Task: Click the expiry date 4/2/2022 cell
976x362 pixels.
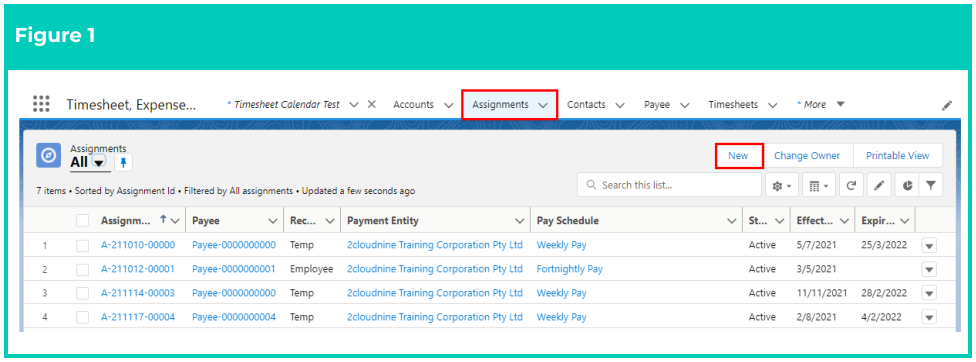Action: click(881, 317)
